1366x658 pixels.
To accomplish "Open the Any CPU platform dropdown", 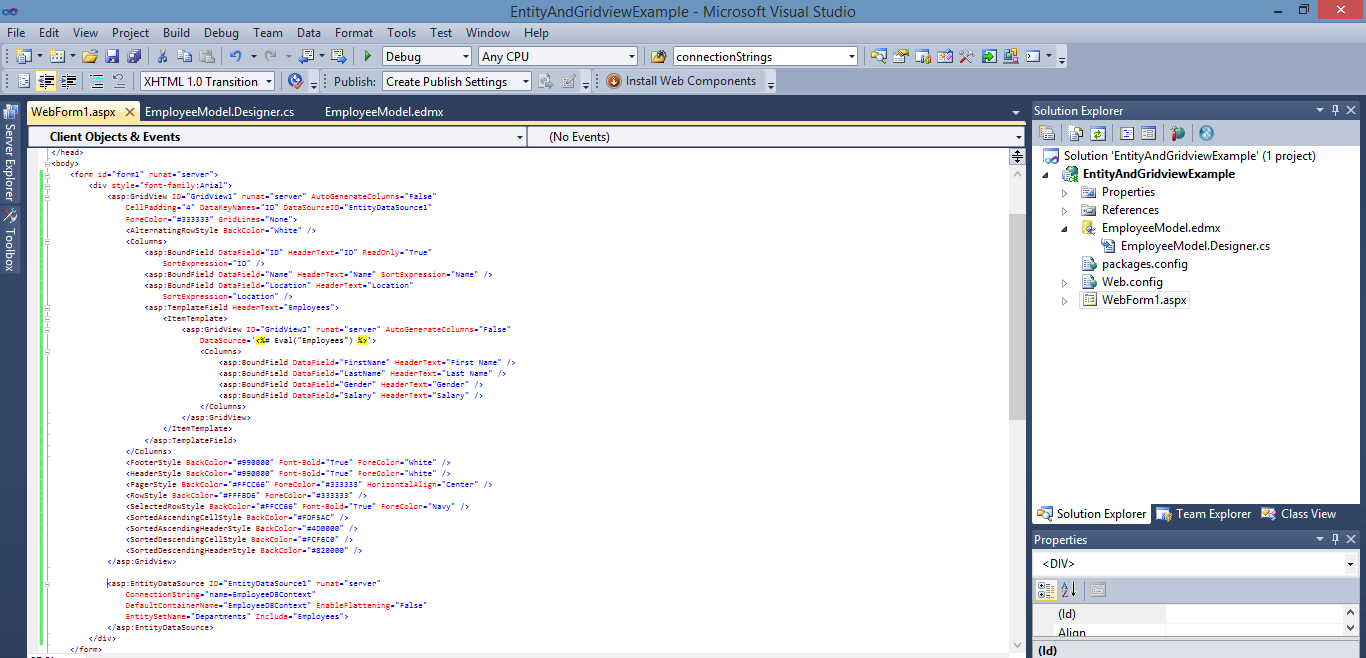I will (631, 57).
